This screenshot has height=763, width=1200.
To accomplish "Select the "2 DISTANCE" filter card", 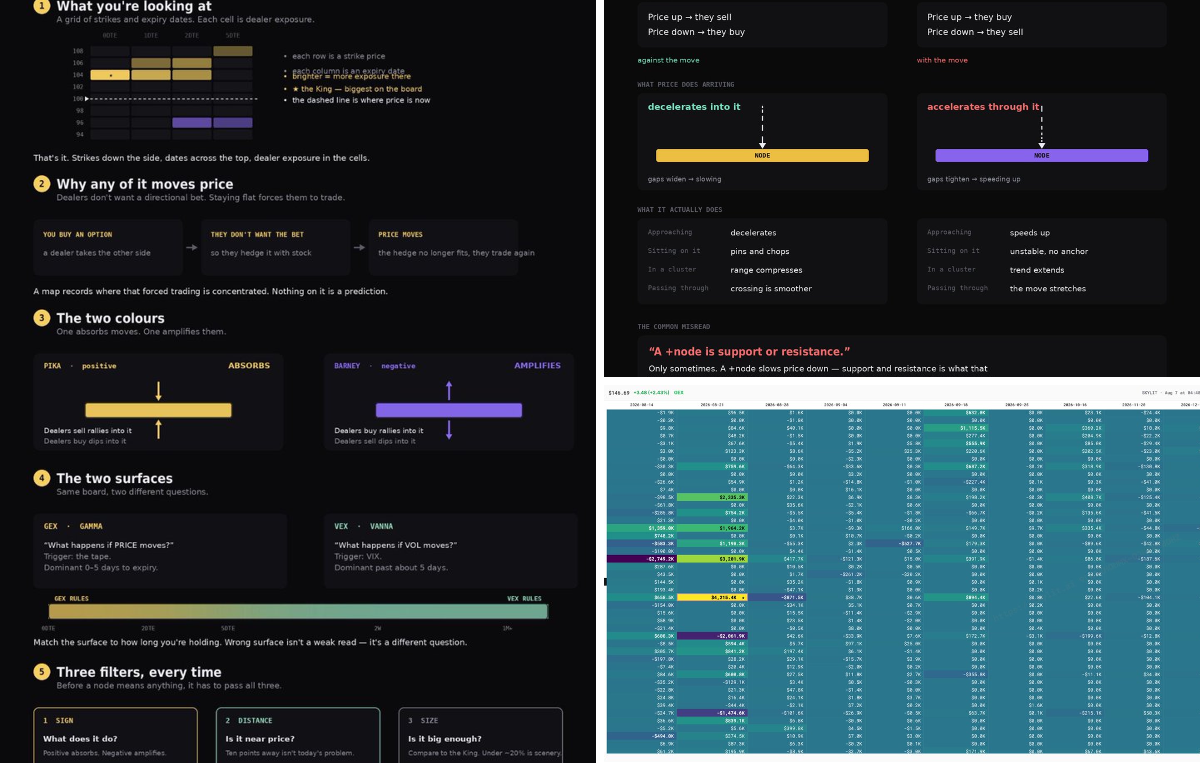I will [298, 735].
